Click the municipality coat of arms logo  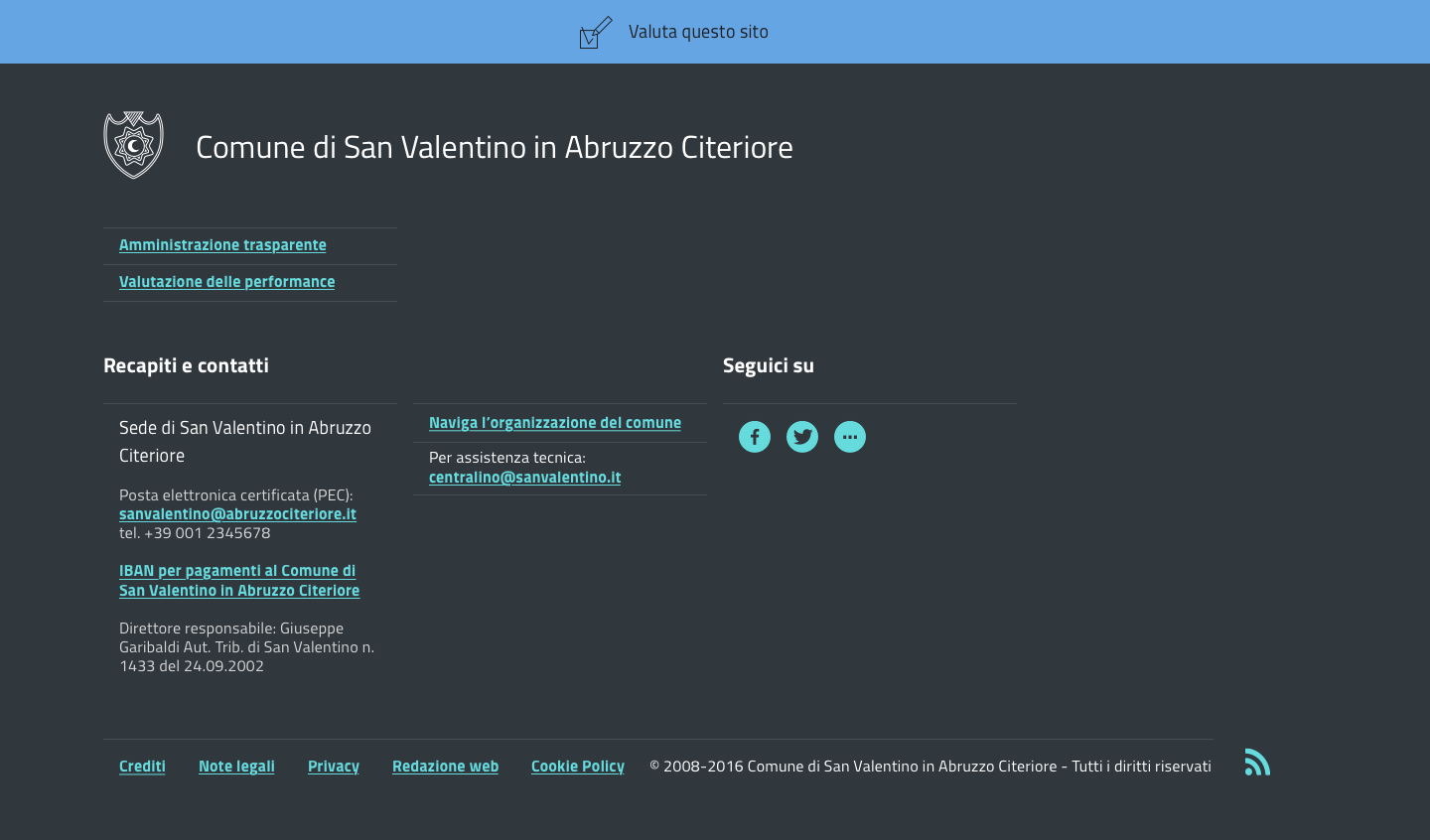point(133,145)
